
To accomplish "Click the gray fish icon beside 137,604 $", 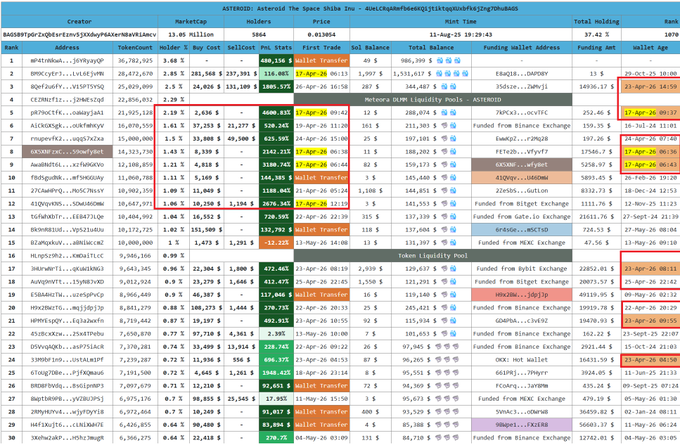I will [x=444, y=230].
